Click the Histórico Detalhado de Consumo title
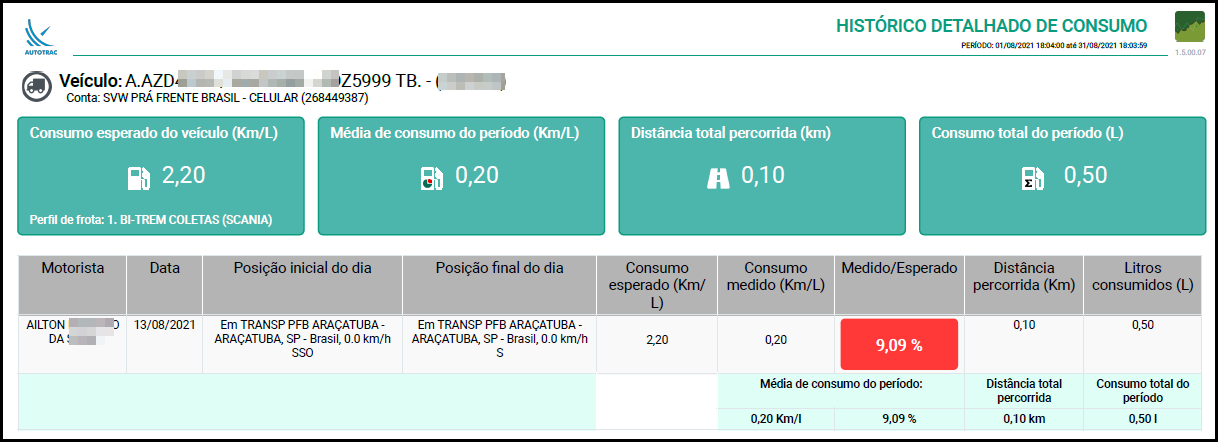 click(x=991, y=25)
